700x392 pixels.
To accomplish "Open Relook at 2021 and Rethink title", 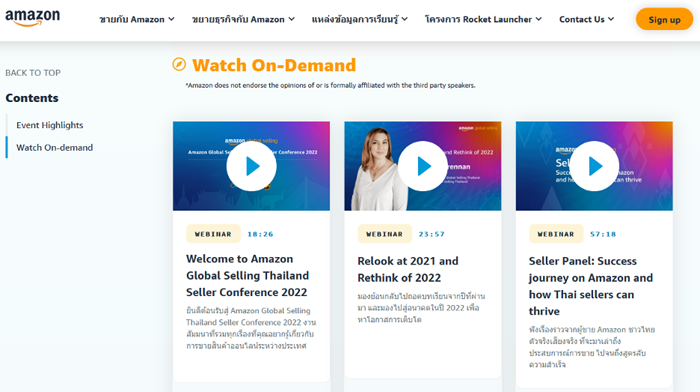I will click(x=408, y=269).
